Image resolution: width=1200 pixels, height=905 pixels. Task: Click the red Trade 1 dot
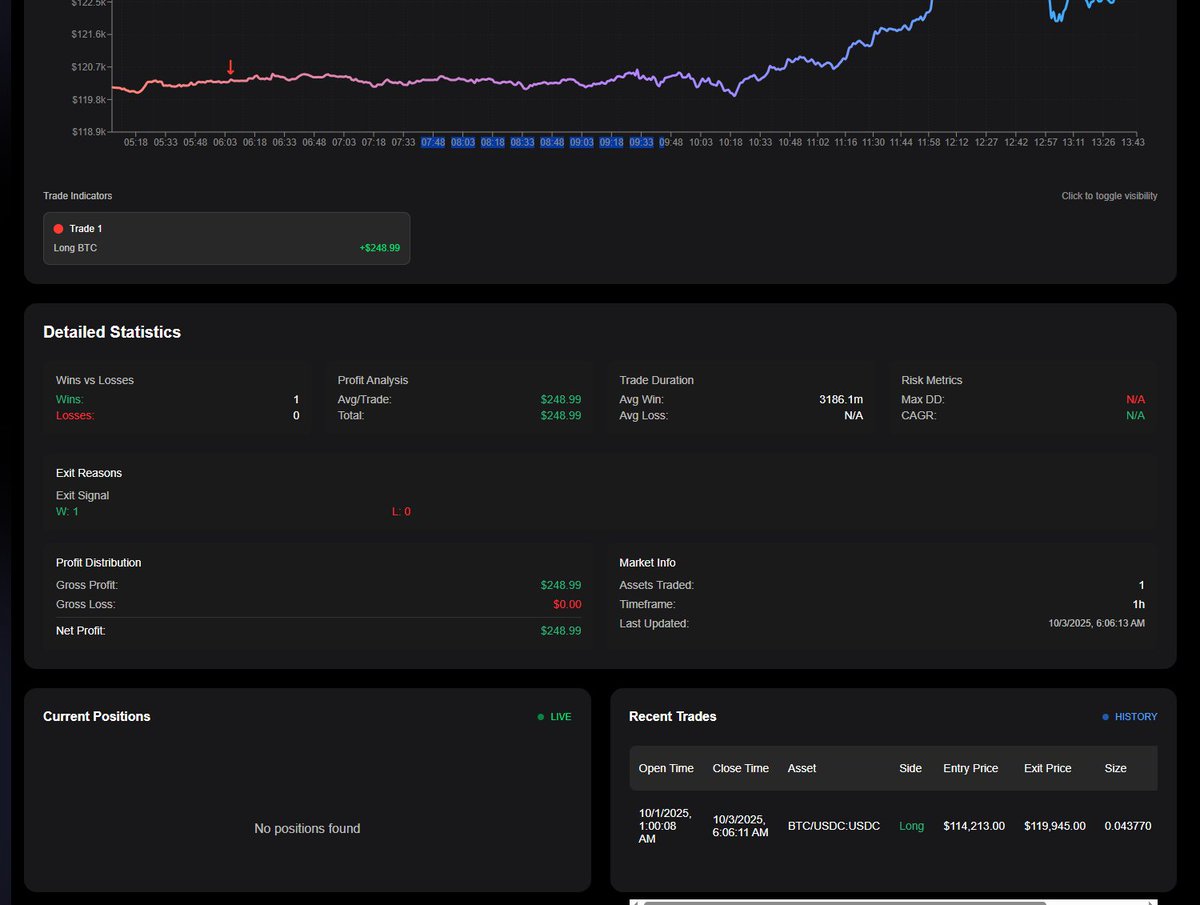pos(59,229)
